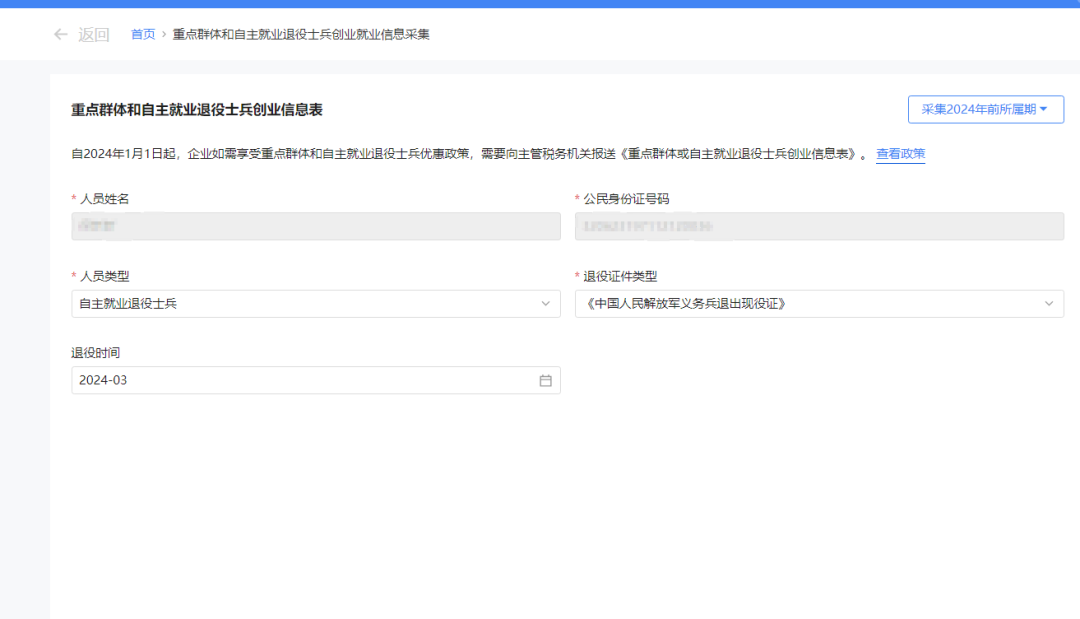
Task: Click the 退役时间 date input field
Action: coord(316,380)
